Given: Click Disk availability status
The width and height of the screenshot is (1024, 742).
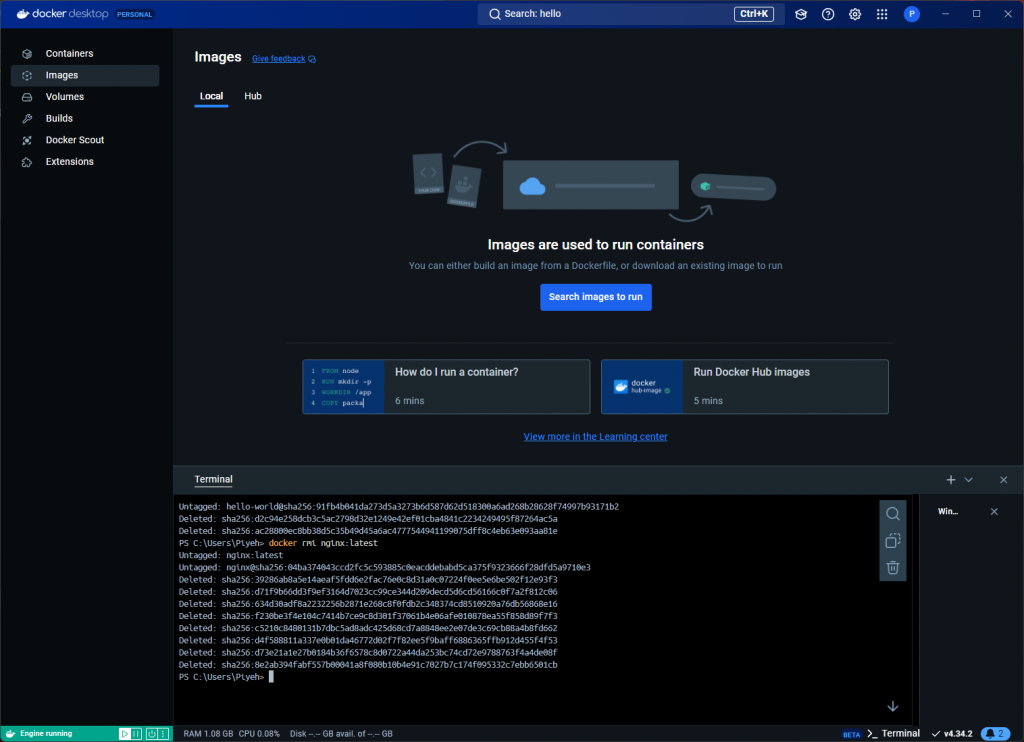Looking at the screenshot, I should pos(341,734).
